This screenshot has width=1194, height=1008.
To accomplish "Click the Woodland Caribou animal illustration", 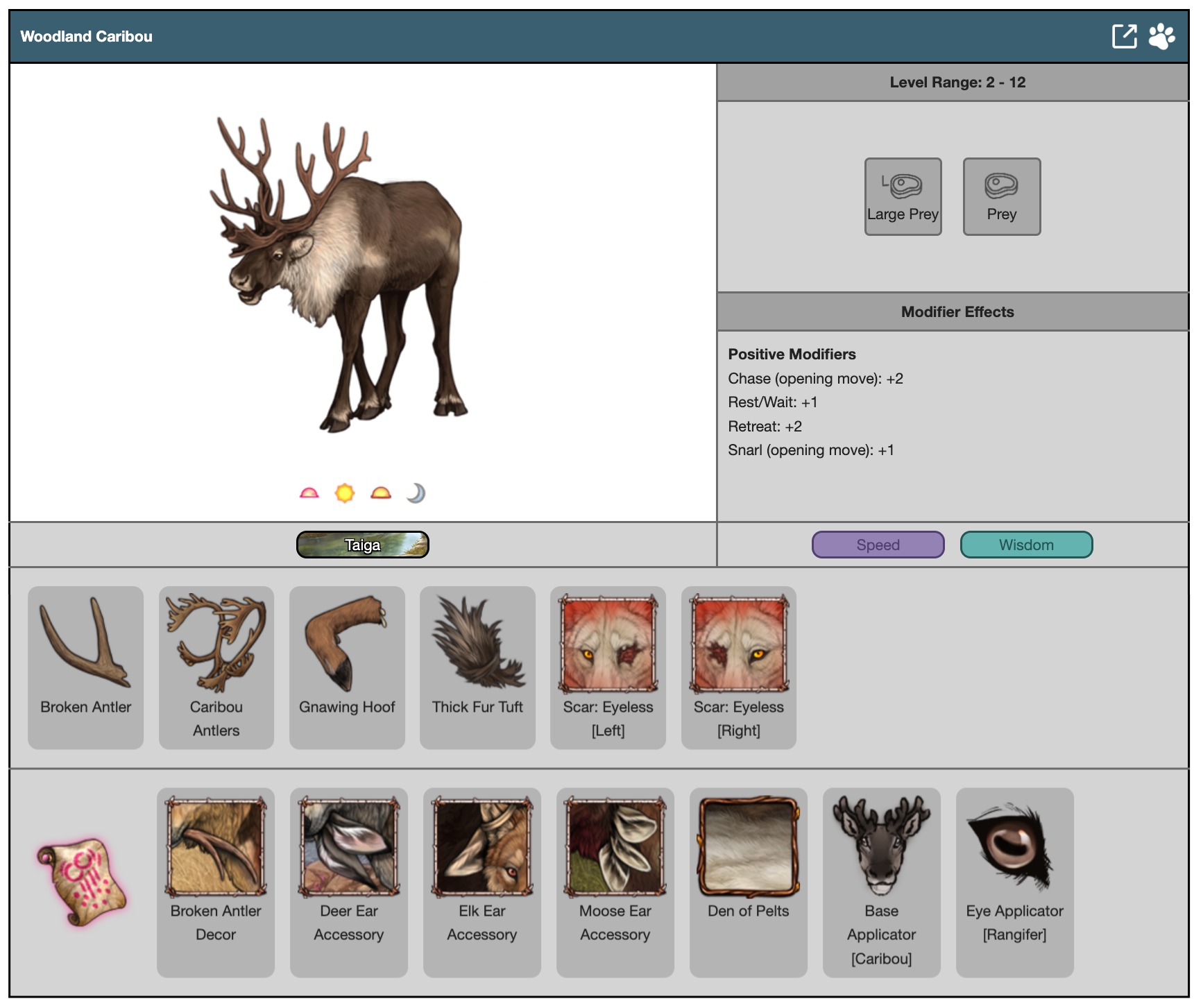I will (340, 277).
